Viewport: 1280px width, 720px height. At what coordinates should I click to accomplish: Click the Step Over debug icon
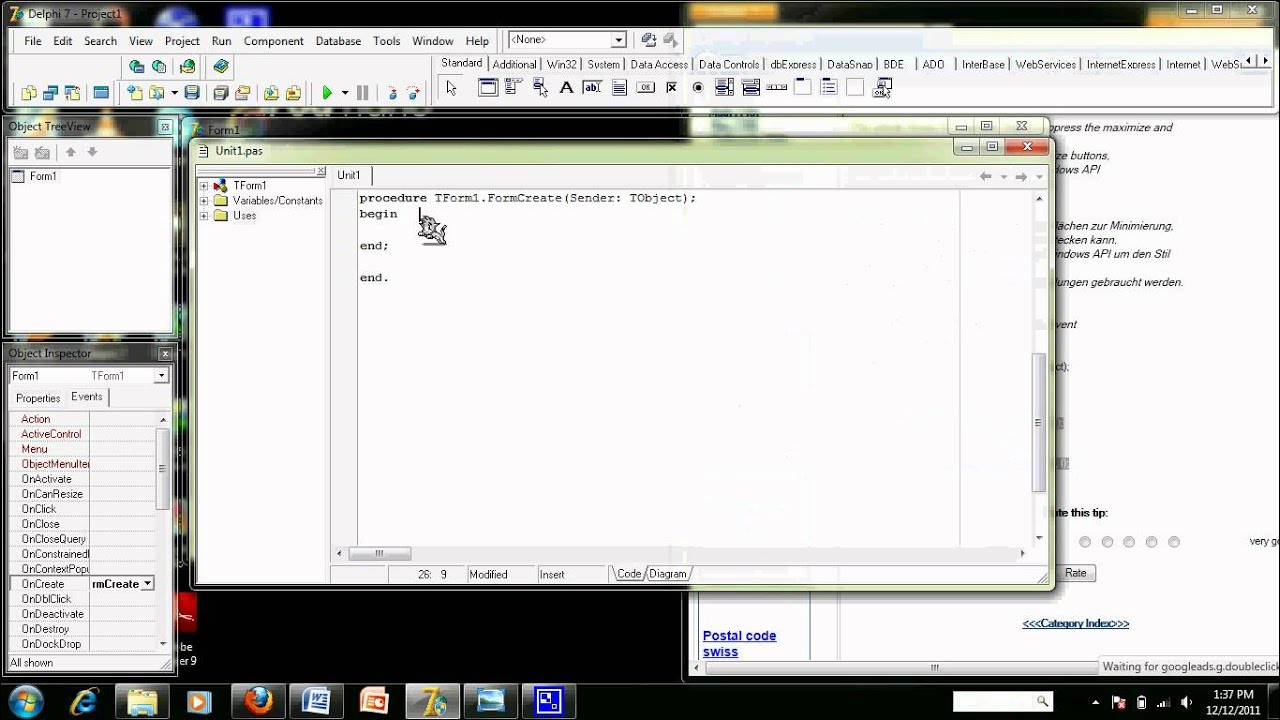(414, 93)
